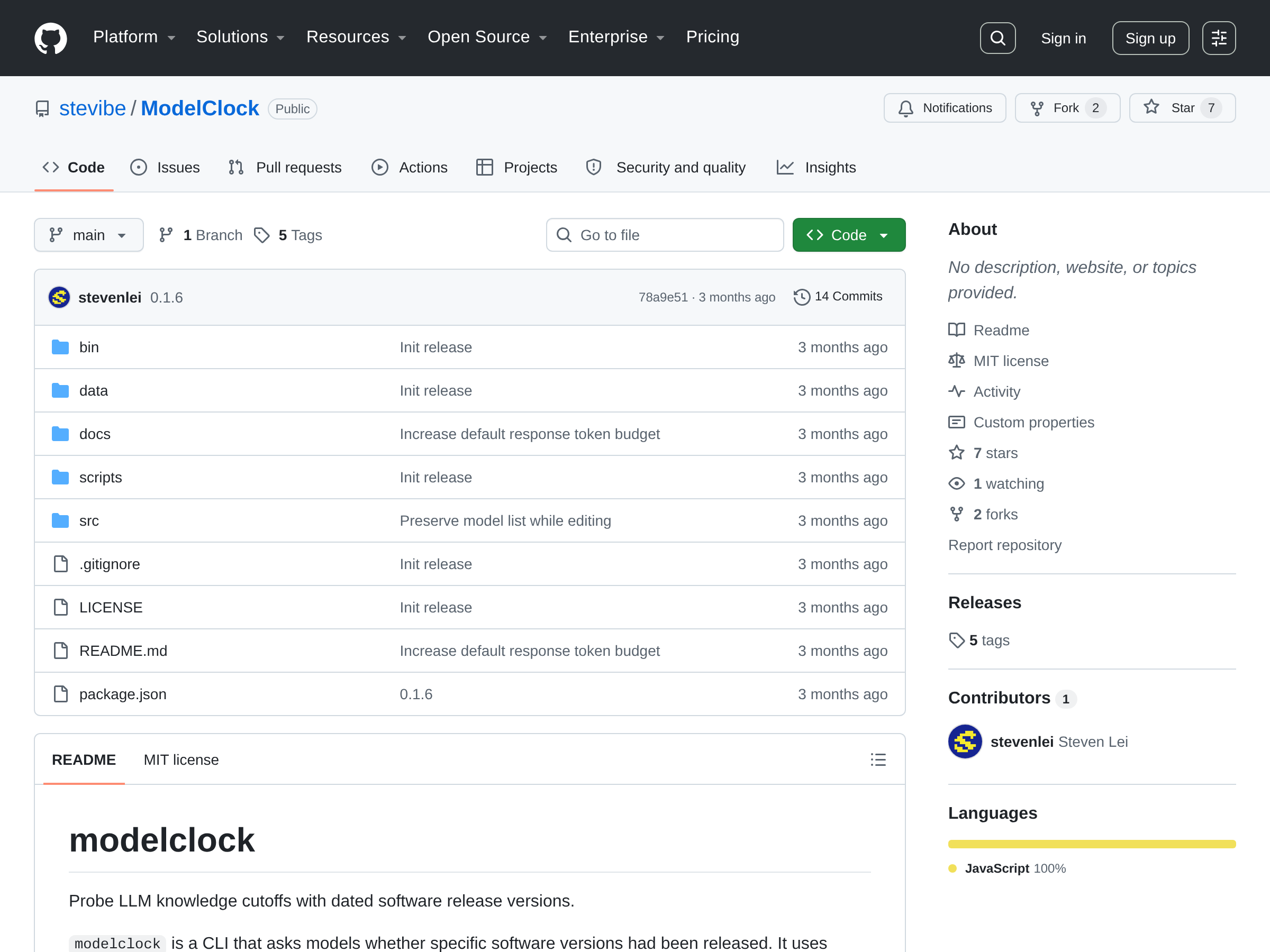This screenshot has width=1270, height=952.
Task: Star the ModelClock repository
Action: 1182,108
